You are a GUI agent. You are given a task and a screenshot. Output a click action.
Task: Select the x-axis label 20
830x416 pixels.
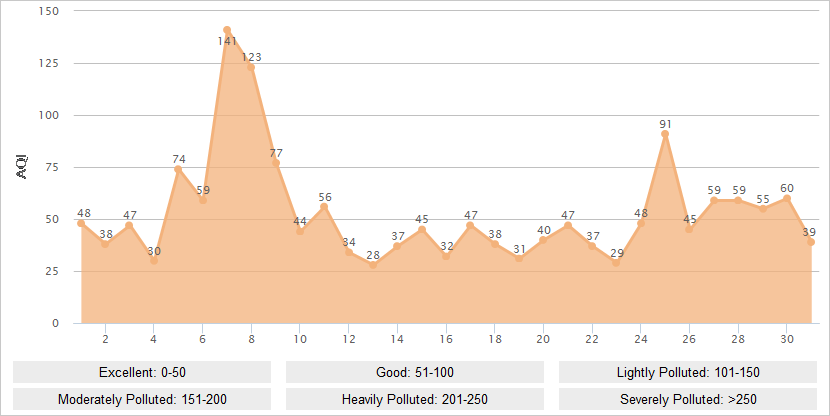(x=544, y=339)
